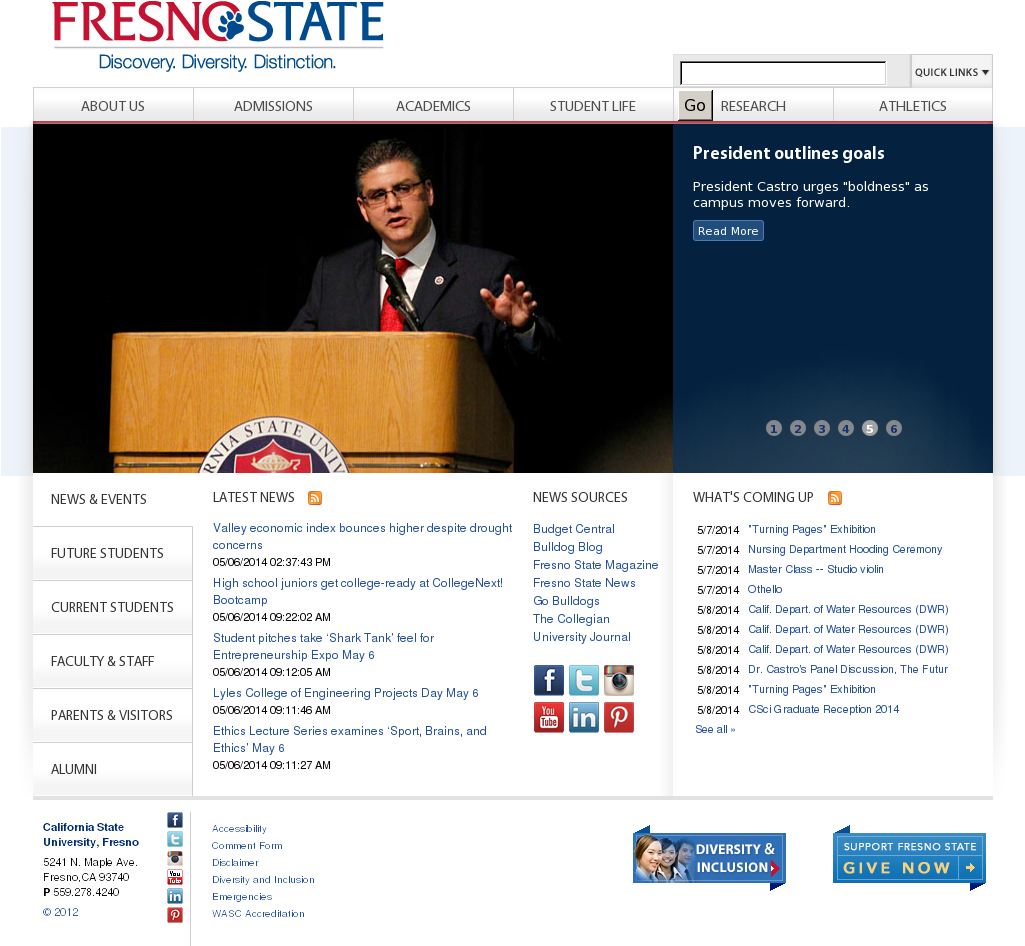Open the Athletics menu

913,105
